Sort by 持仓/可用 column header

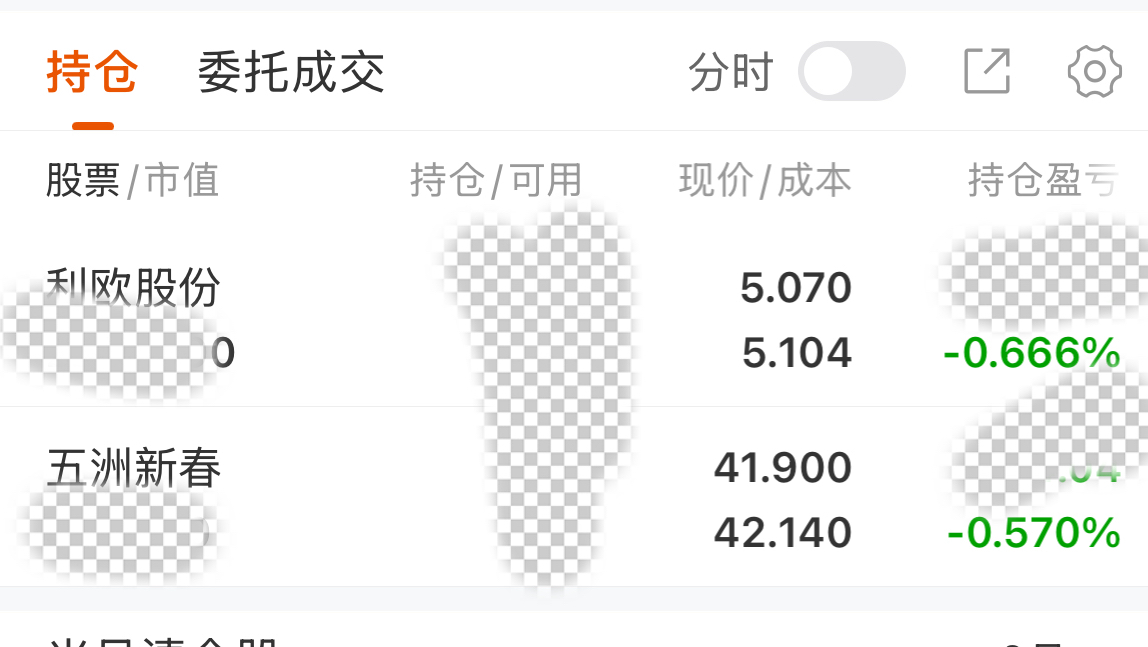[496, 180]
